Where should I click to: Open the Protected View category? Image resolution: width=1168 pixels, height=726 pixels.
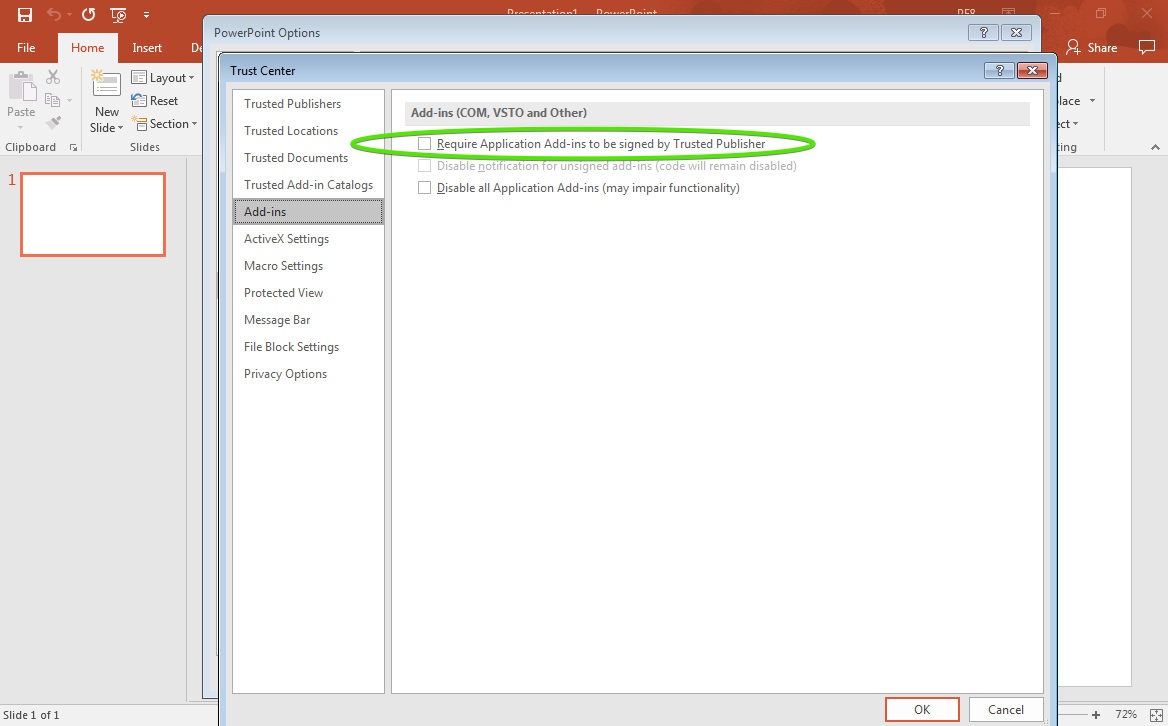pos(283,293)
